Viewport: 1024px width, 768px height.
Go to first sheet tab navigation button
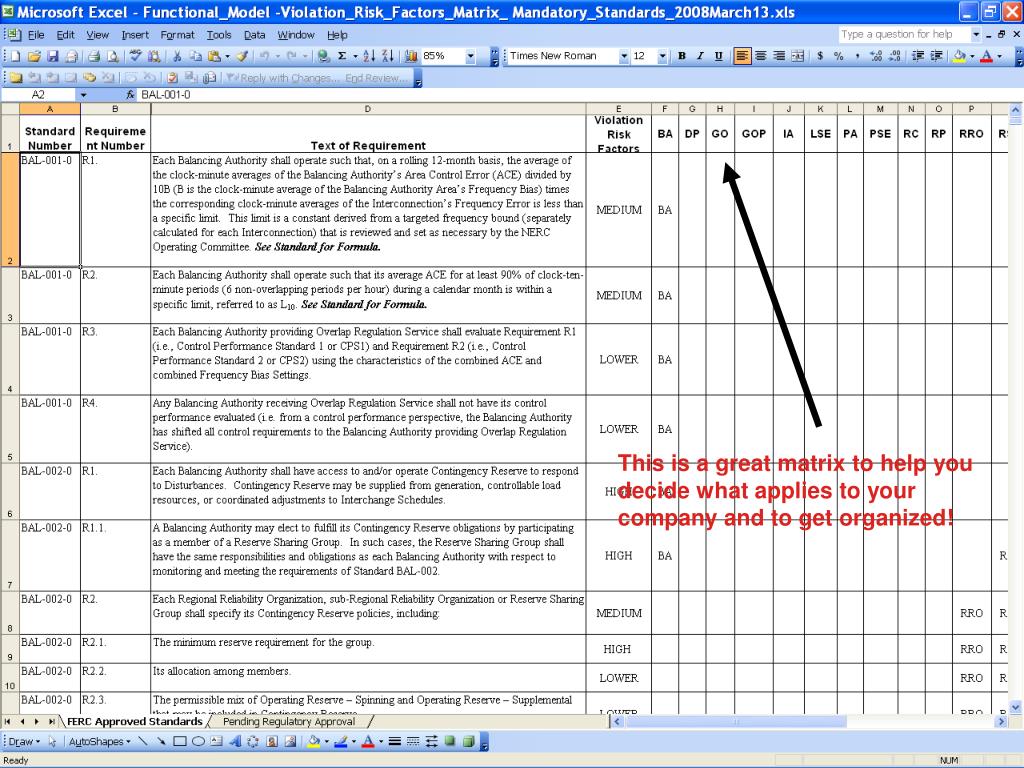7,722
